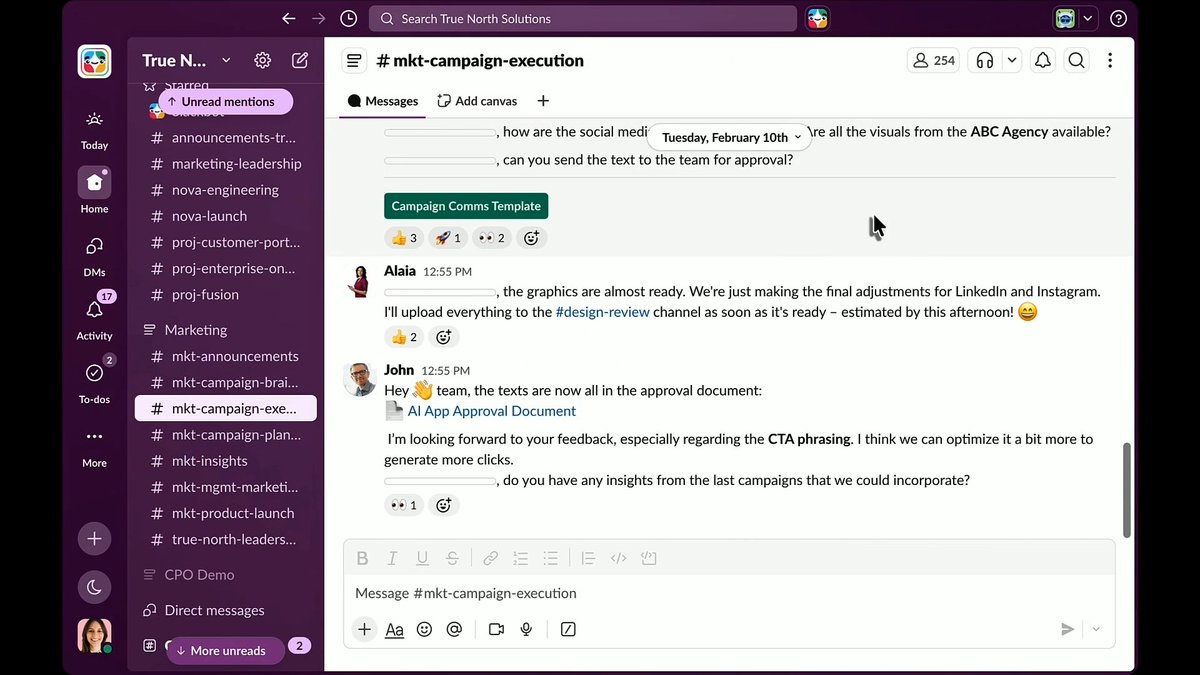1200x675 pixels.
Task: Insert a link in composer
Action: click(x=491, y=559)
